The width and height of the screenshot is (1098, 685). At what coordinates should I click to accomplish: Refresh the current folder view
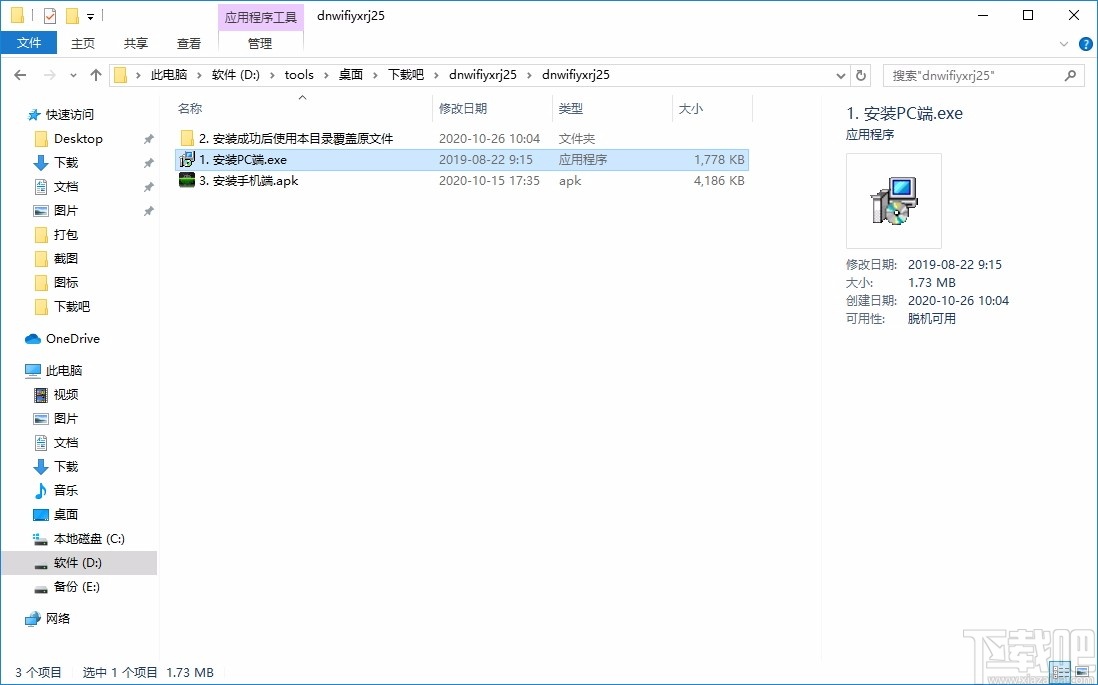860,74
